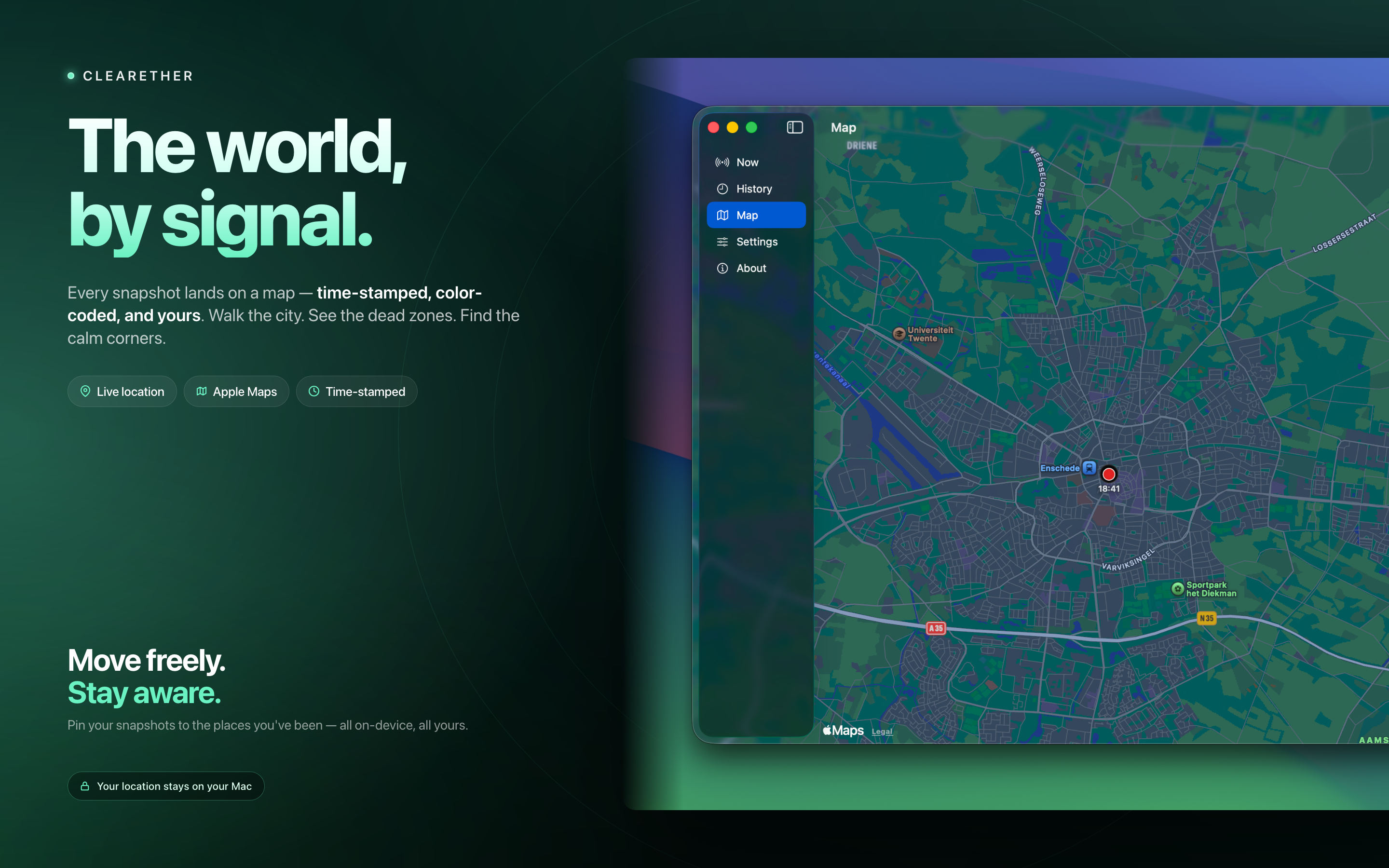
Task: Click the Enschede station label
Action: click(1060, 468)
